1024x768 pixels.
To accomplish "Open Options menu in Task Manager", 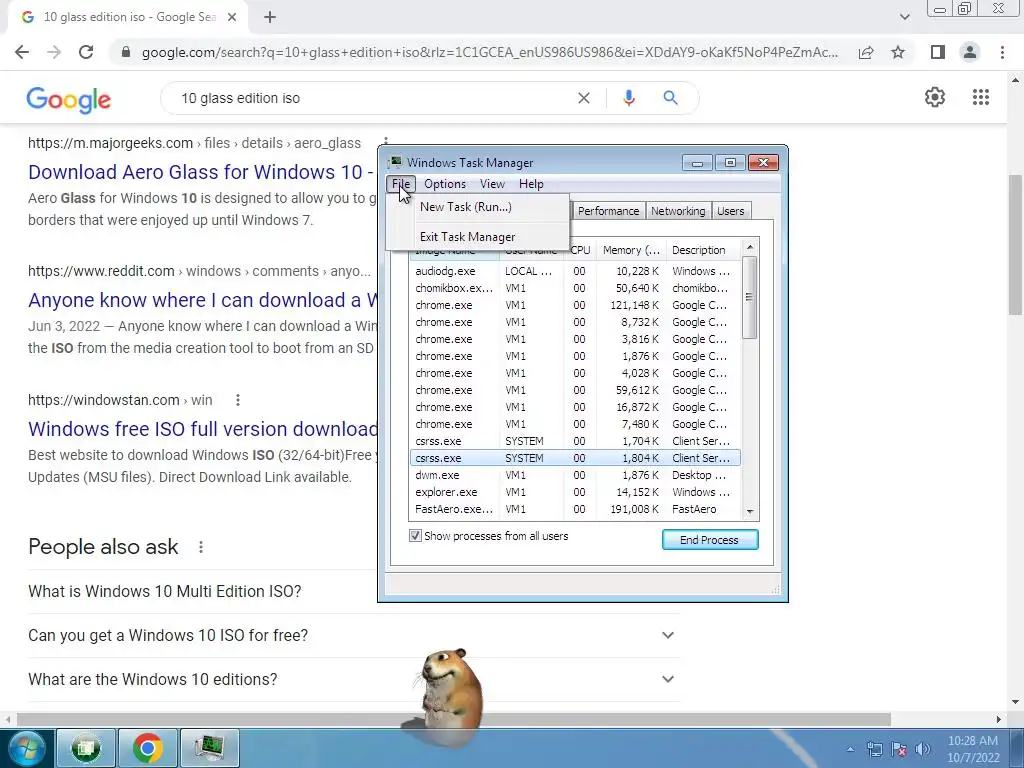I will click(x=445, y=184).
